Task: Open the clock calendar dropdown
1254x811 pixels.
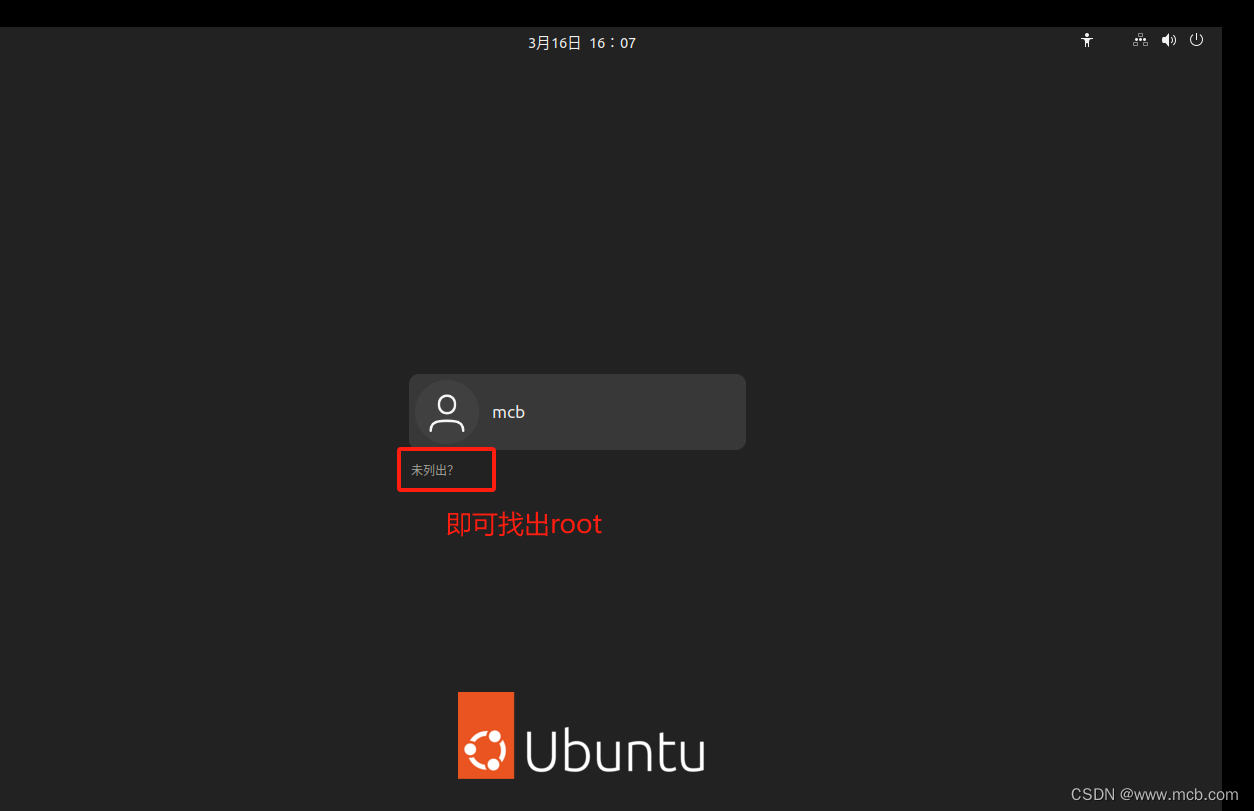Action: coord(581,42)
